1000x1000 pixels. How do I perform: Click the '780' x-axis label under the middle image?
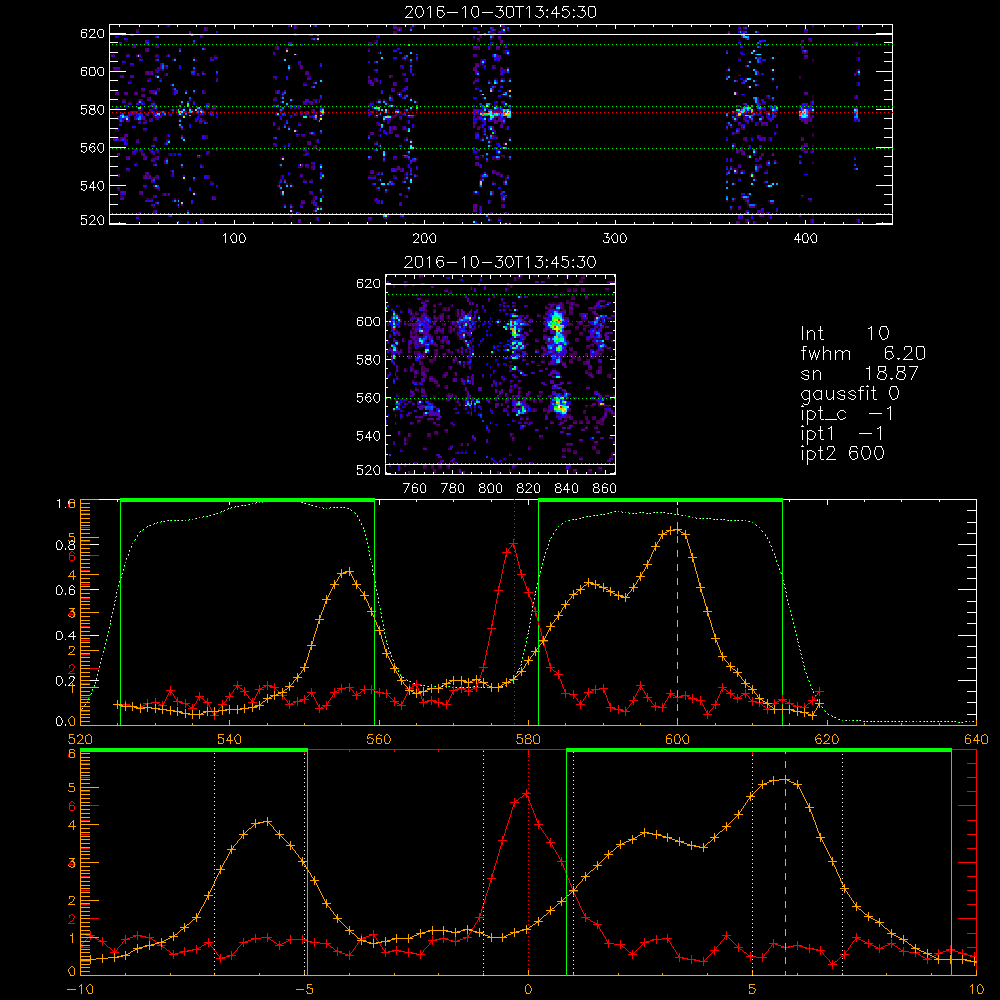453,489
